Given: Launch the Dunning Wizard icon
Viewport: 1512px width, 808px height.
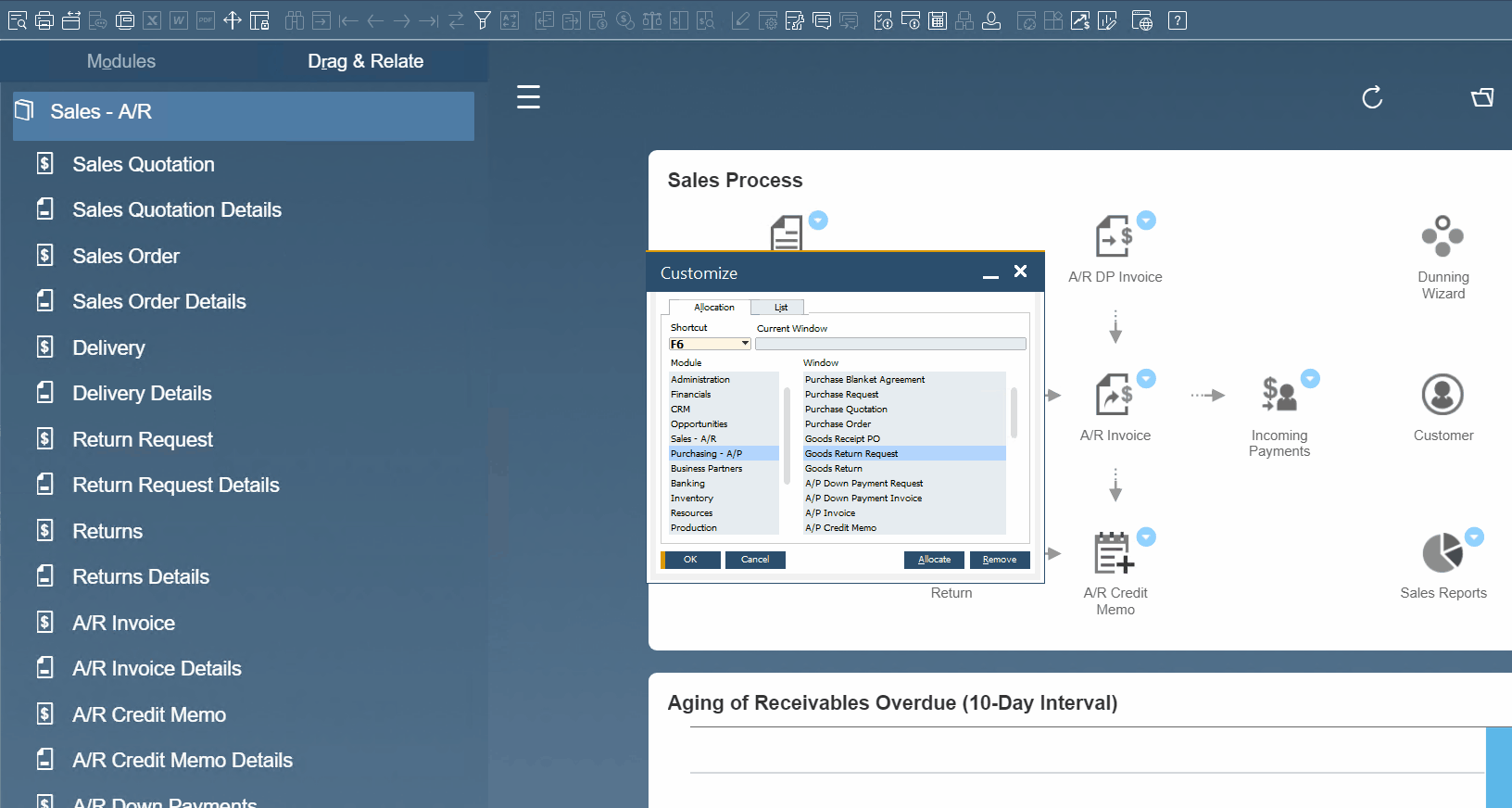Looking at the screenshot, I should click(x=1443, y=237).
